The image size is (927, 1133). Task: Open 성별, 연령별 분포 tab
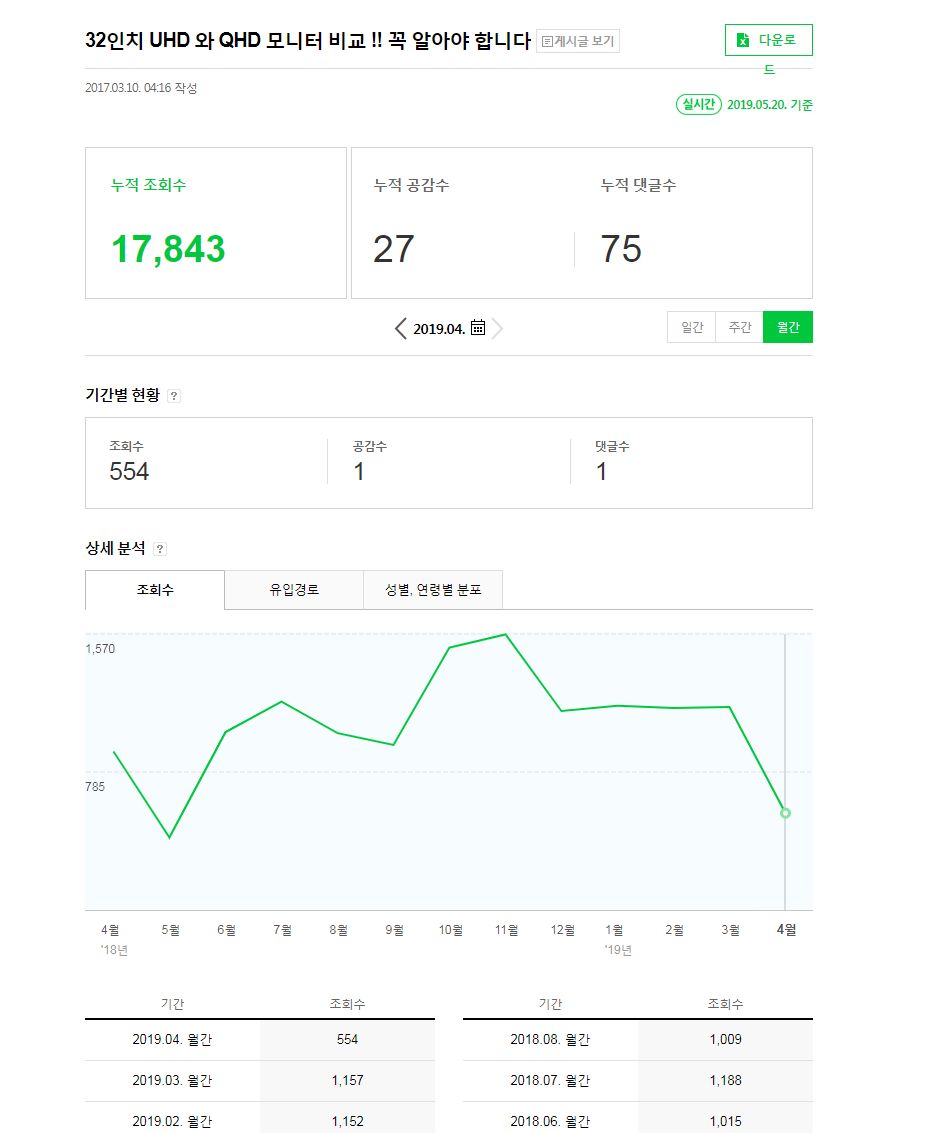coord(433,590)
